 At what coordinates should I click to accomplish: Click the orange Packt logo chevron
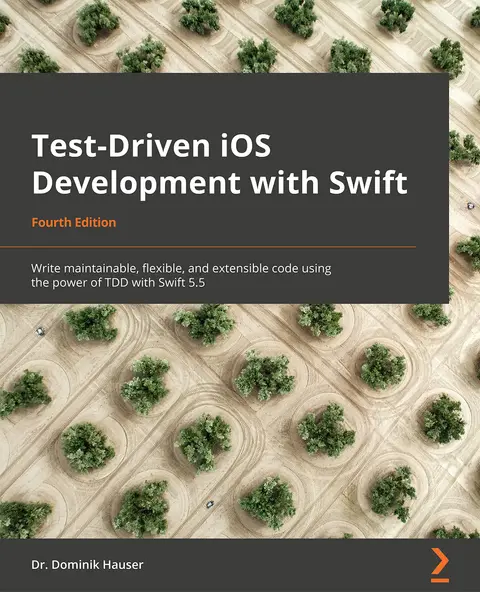click(440, 565)
